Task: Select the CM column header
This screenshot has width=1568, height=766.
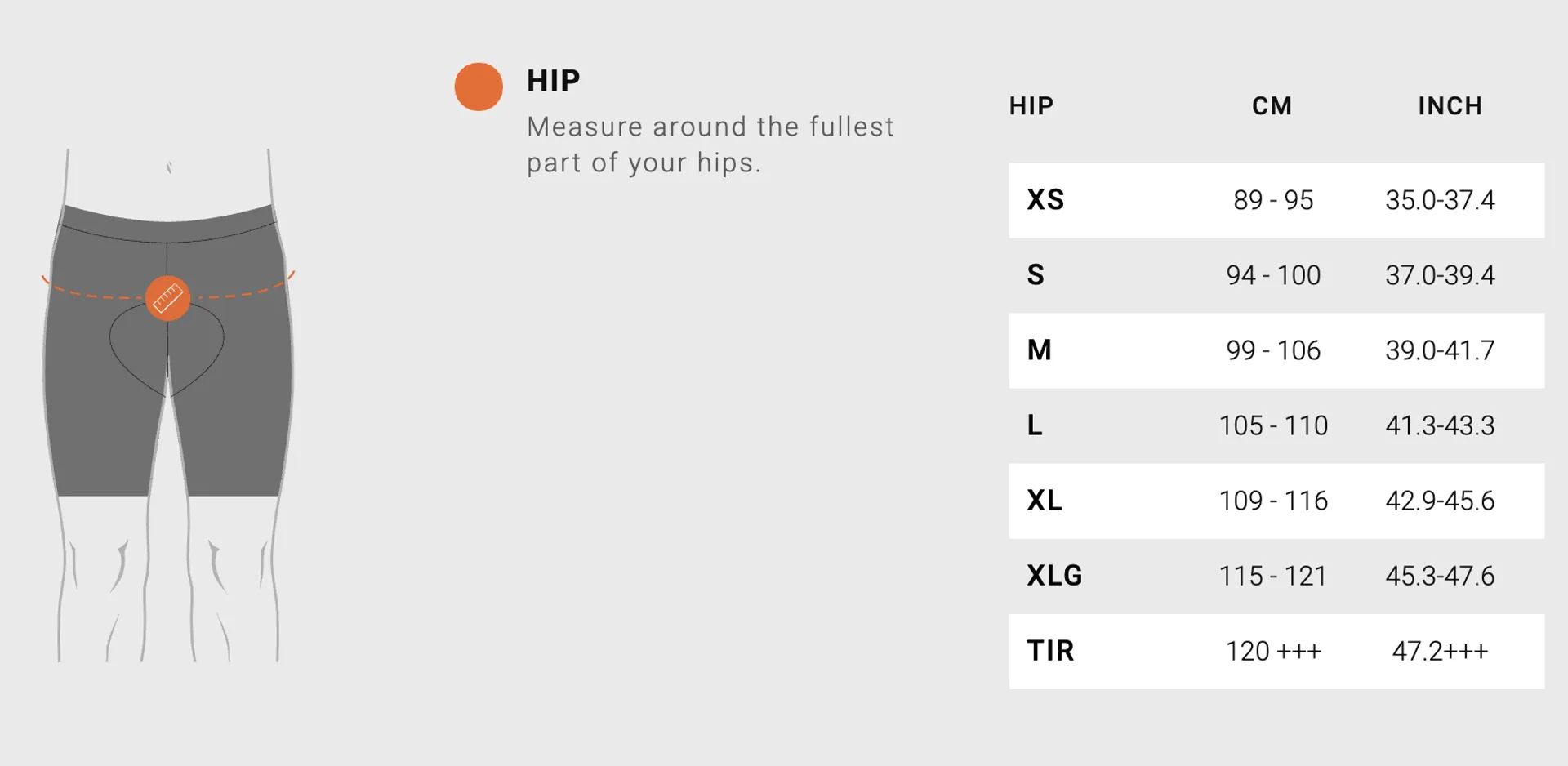Action: tap(1272, 106)
